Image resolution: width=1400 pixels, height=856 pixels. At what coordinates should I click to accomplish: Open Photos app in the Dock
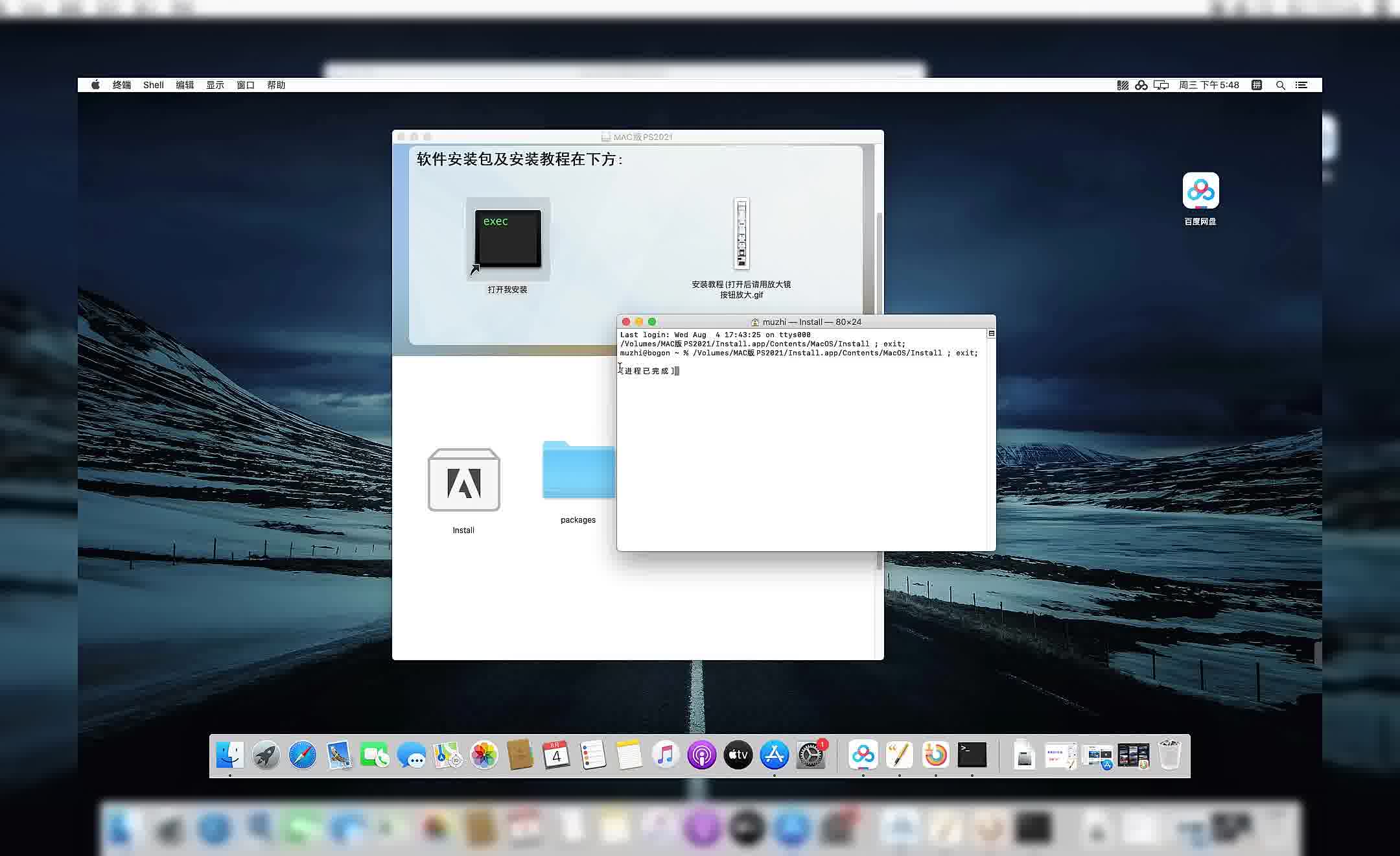tap(484, 755)
